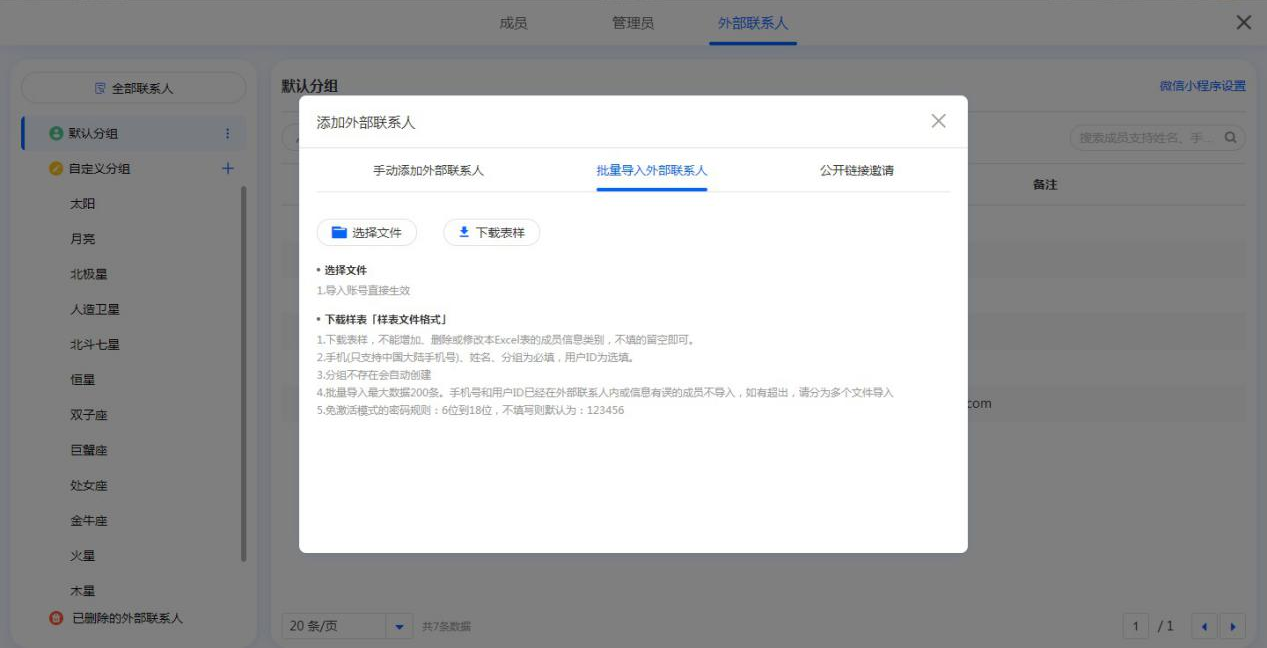This screenshot has height=648, width=1267.
Task: Click the plus icon beside 自定义分组
Action: pos(227,169)
